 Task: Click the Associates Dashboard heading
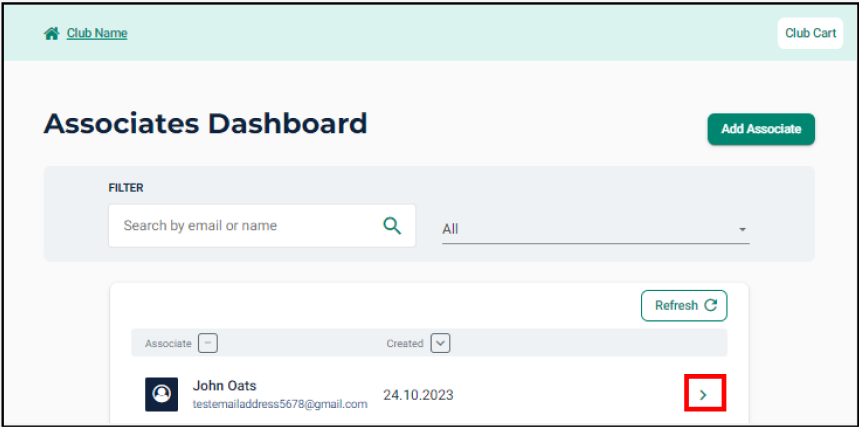click(x=206, y=124)
